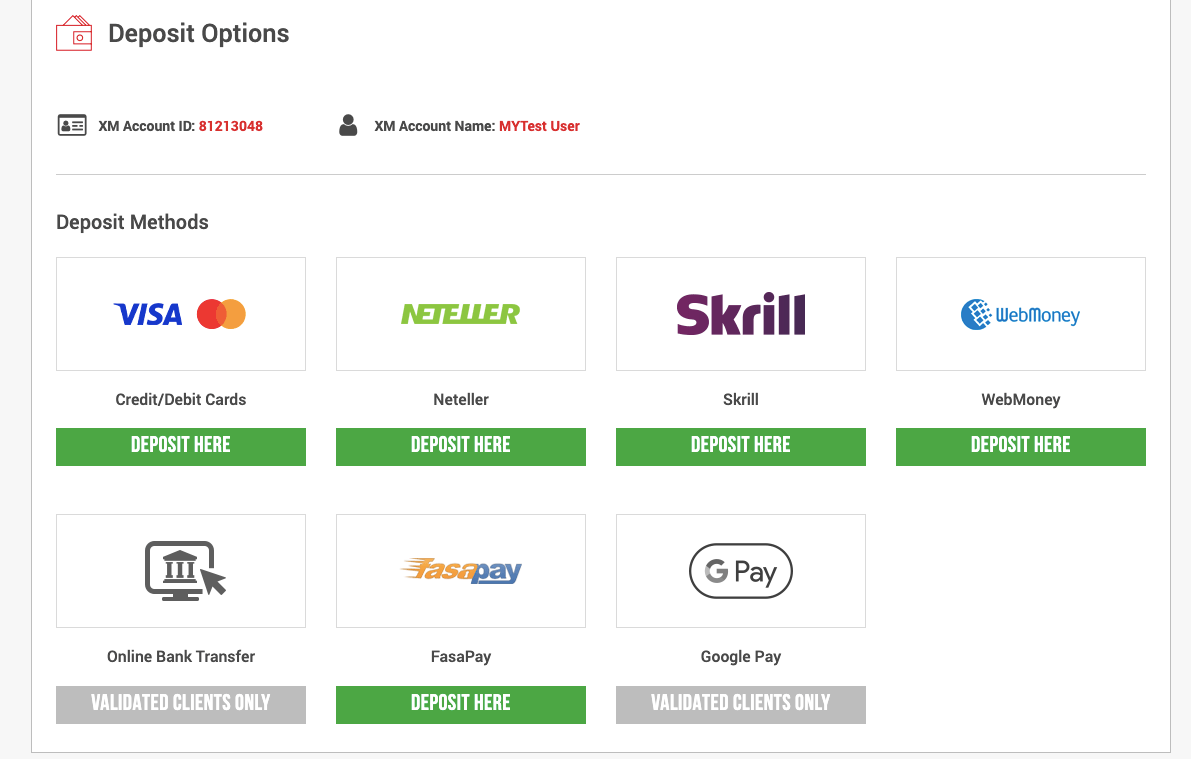Select the FasaPay logo tile
This screenshot has height=759, width=1191.
(461, 571)
